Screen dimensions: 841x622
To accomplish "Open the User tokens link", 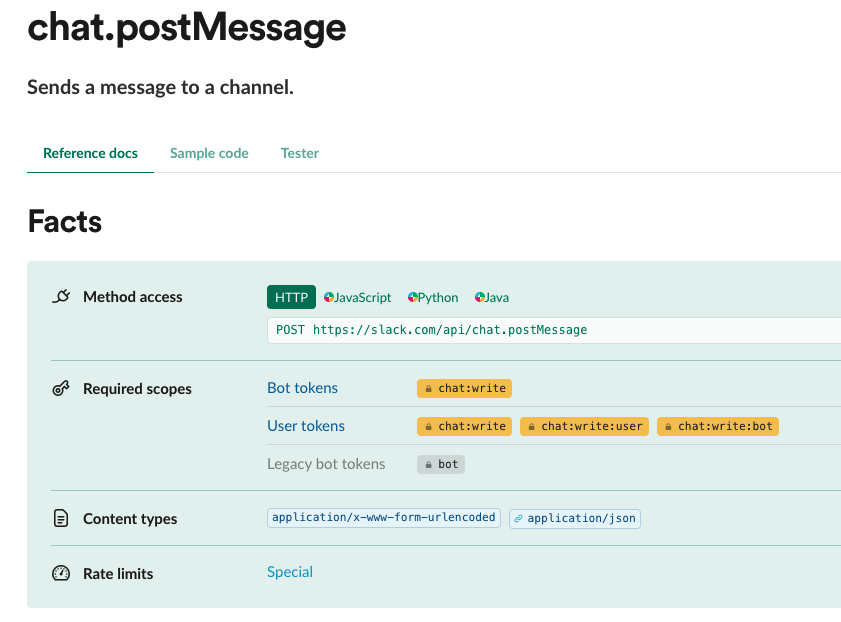I will [x=306, y=426].
